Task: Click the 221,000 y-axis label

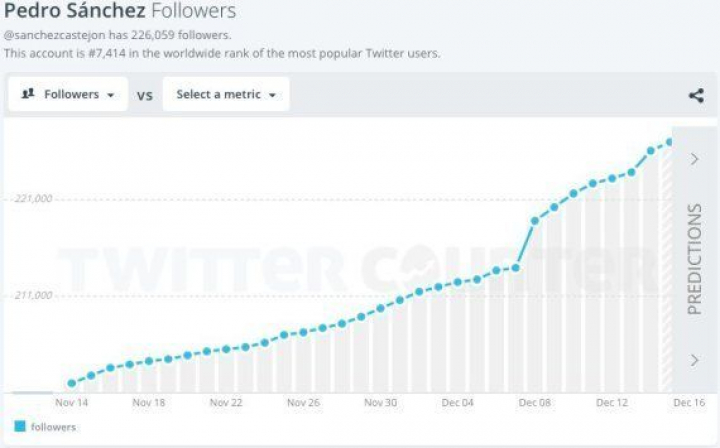Action: click(32, 198)
